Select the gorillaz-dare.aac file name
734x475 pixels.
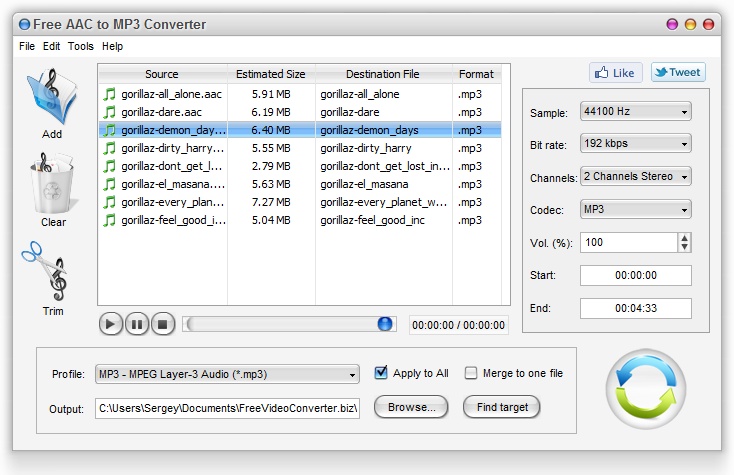(161, 112)
